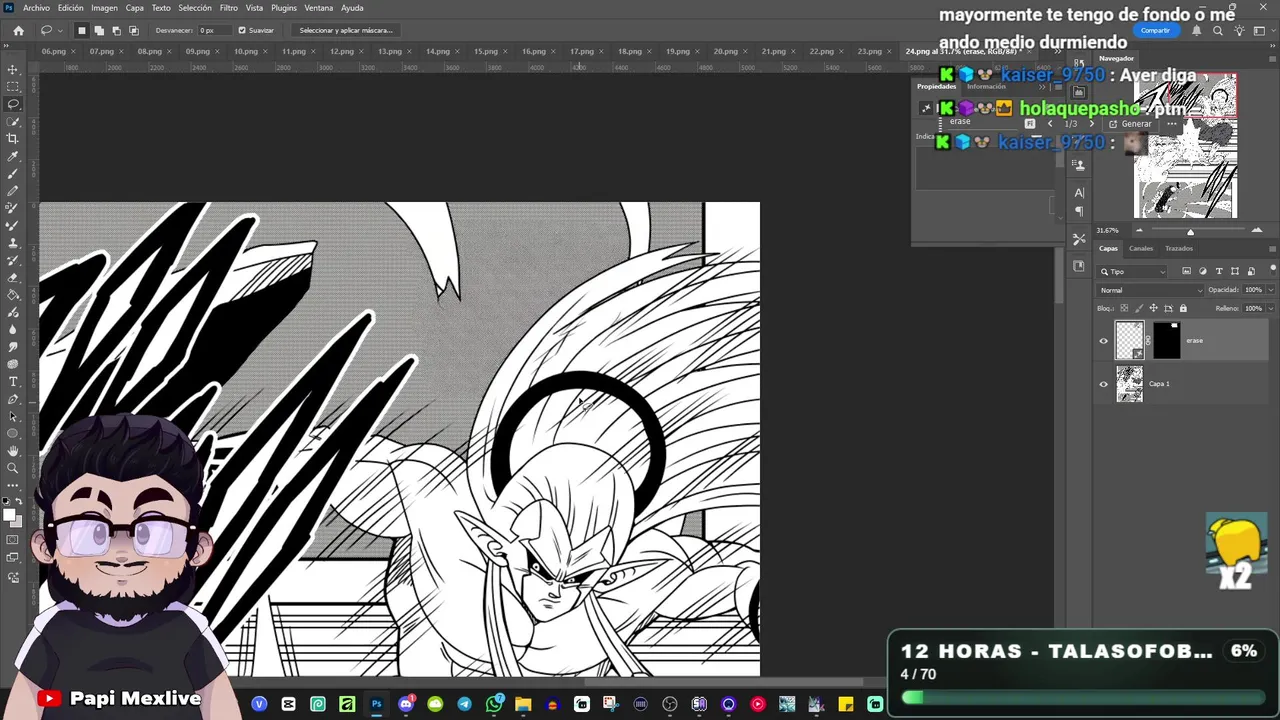Go to next generation variation arrow
This screenshot has width=1280, height=720.
click(x=1091, y=124)
